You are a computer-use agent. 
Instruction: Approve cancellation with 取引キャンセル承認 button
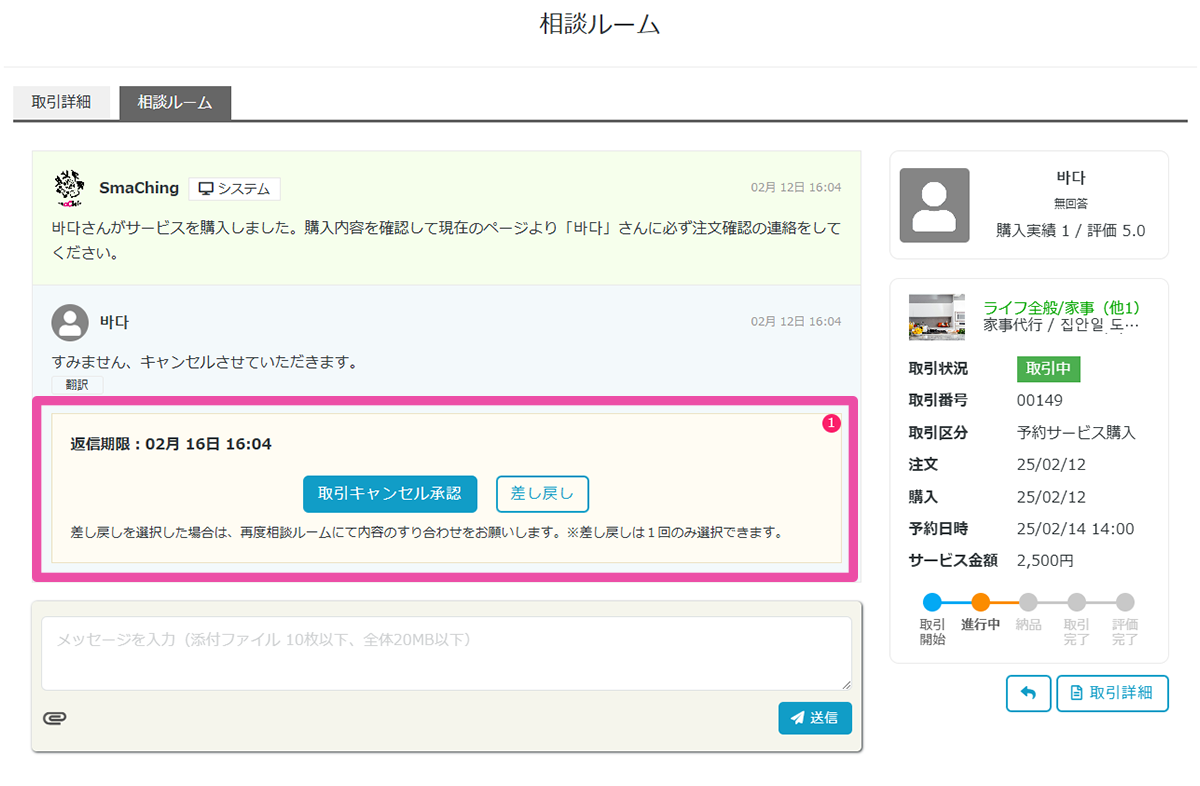[390, 494]
